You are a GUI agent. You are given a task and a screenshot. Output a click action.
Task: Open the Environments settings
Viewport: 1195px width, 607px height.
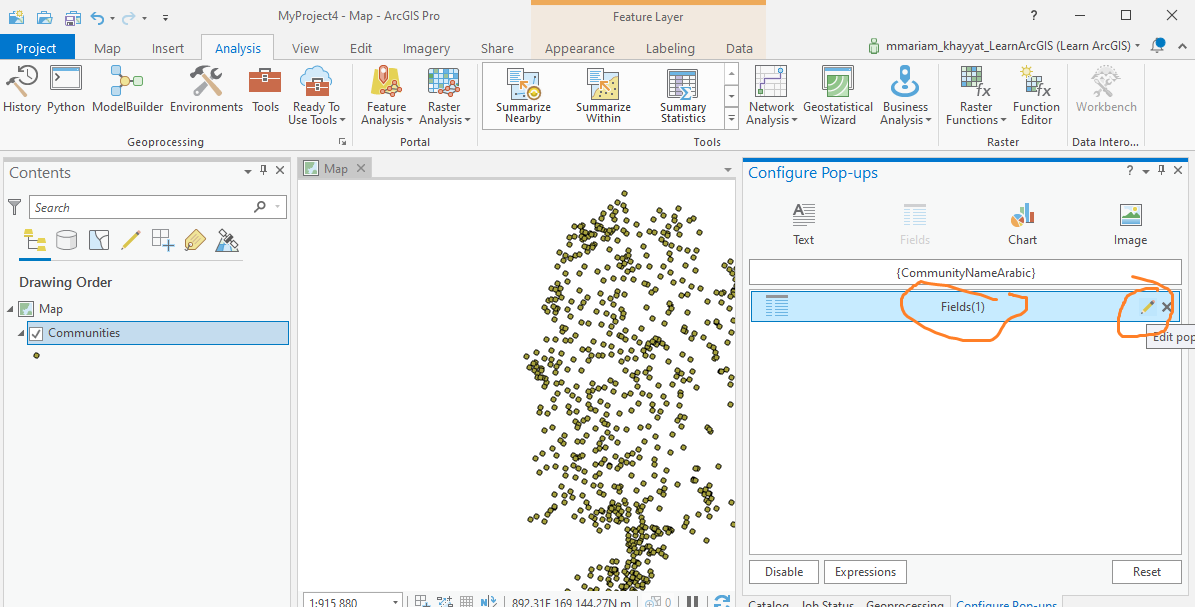(x=206, y=89)
